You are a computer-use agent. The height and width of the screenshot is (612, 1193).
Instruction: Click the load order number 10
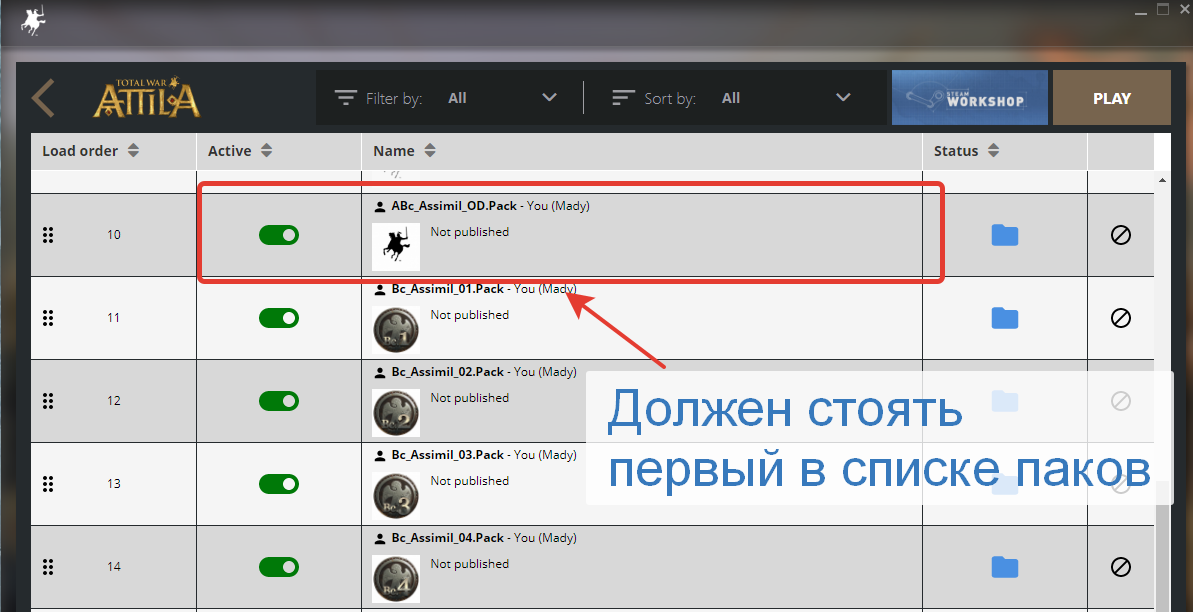pyautogui.click(x=113, y=234)
